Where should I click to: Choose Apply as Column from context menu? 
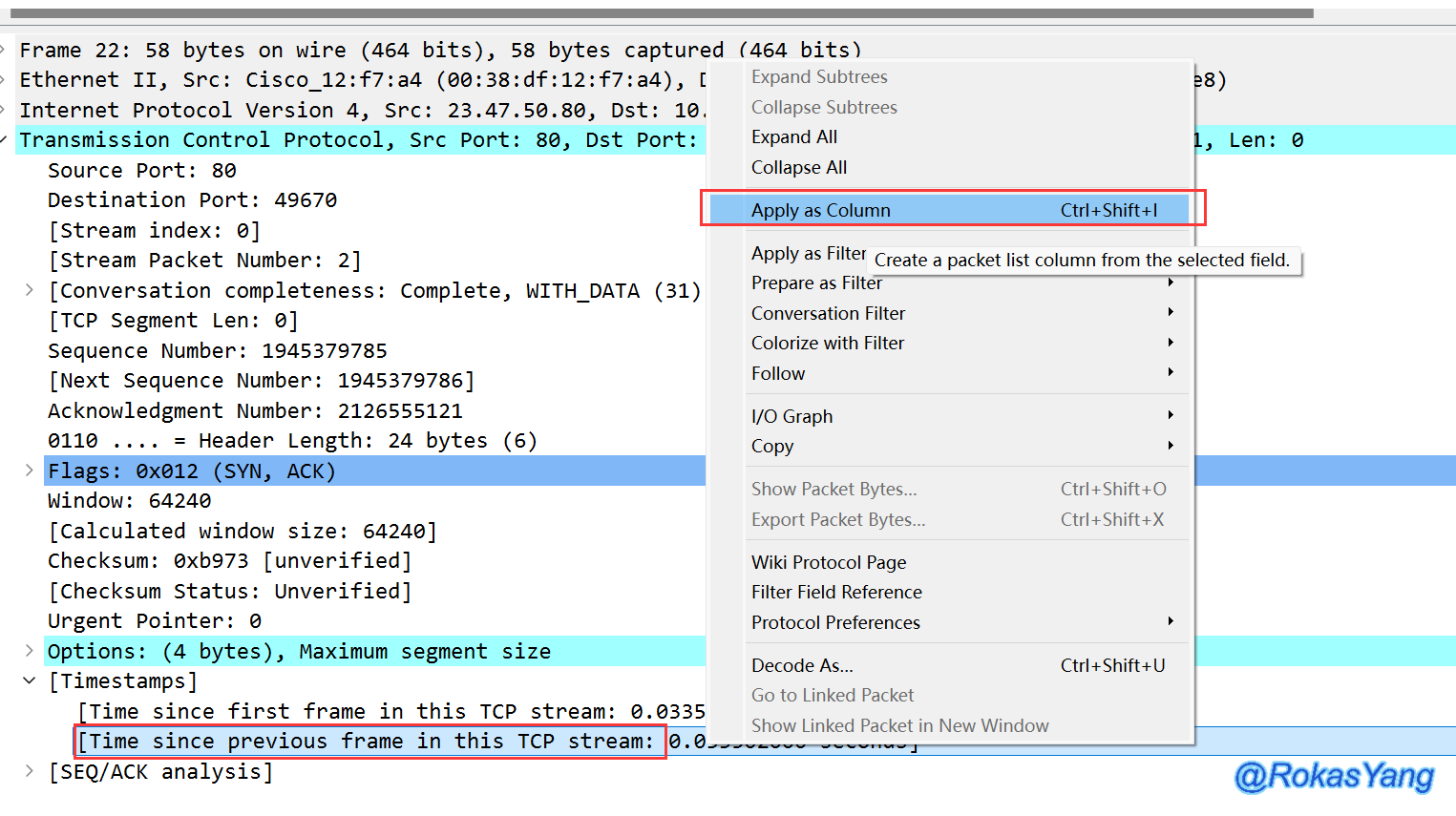(x=820, y=210)
